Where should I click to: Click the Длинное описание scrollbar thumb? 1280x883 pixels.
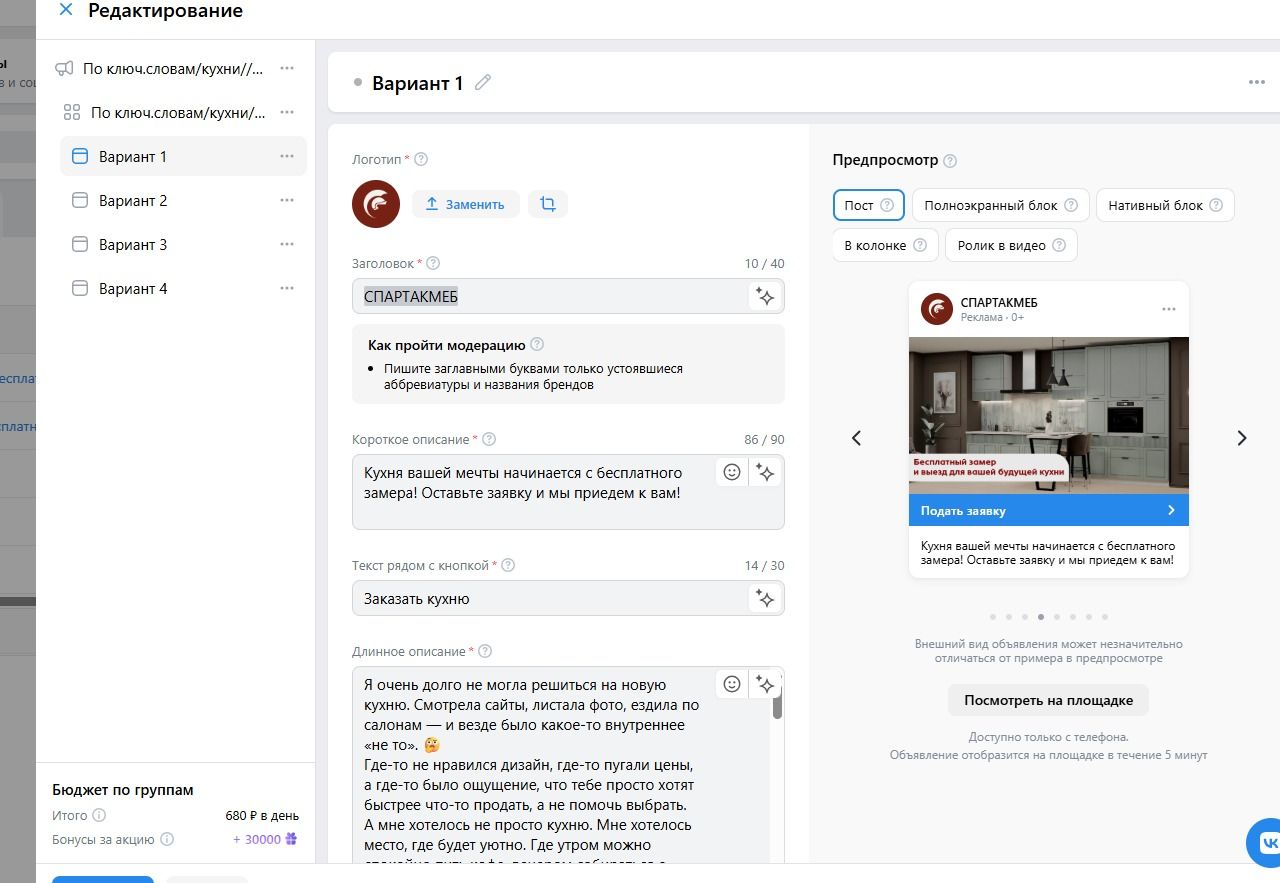pos(777,701)
